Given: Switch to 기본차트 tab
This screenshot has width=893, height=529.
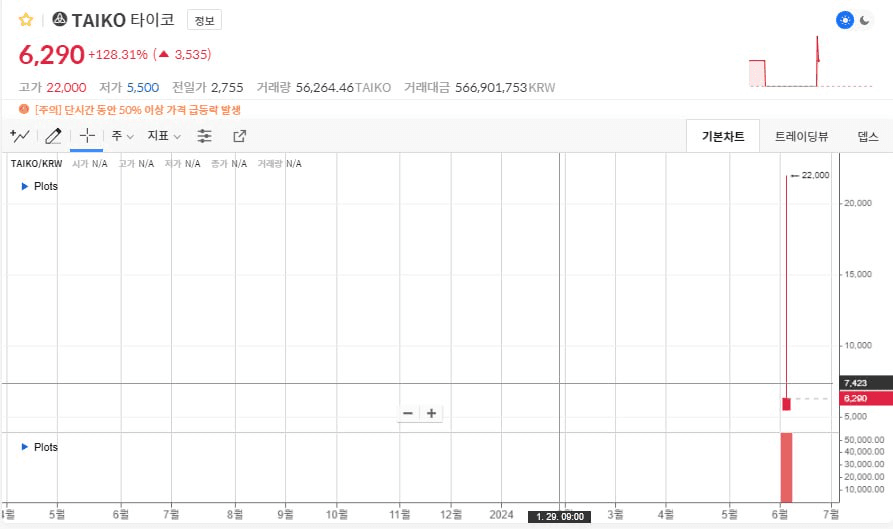Looking at the screenshot, I should coord(723,136).
